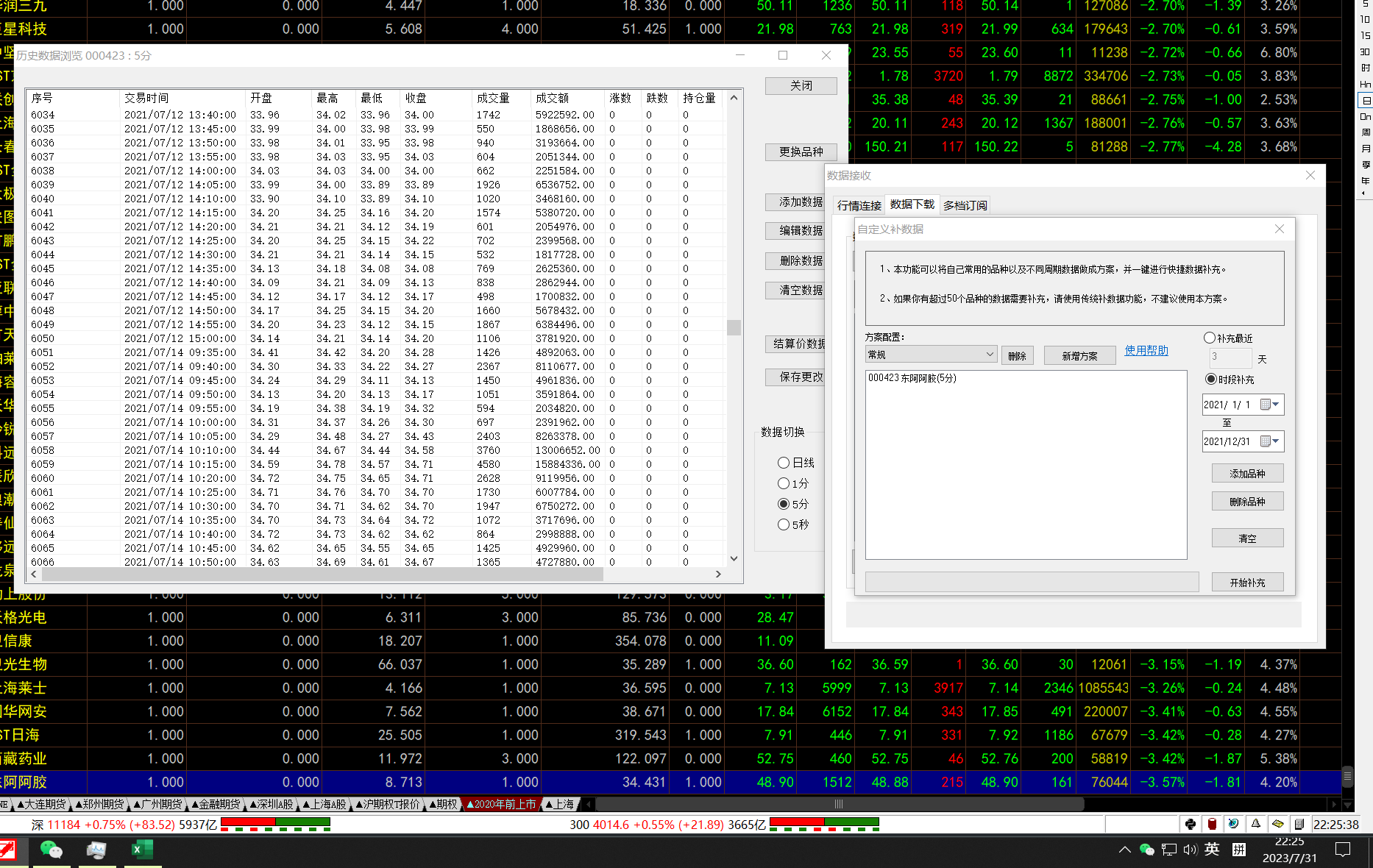This screenshot has height=868, width=1373.
Task: Click the 新增方案 button
Action: [x=1079, y=355]
